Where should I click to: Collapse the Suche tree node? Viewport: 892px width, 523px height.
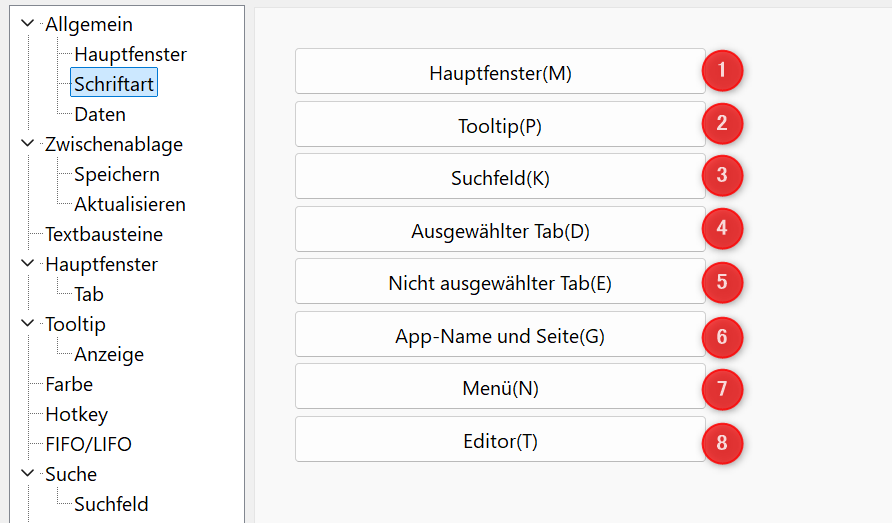(27, 473)
